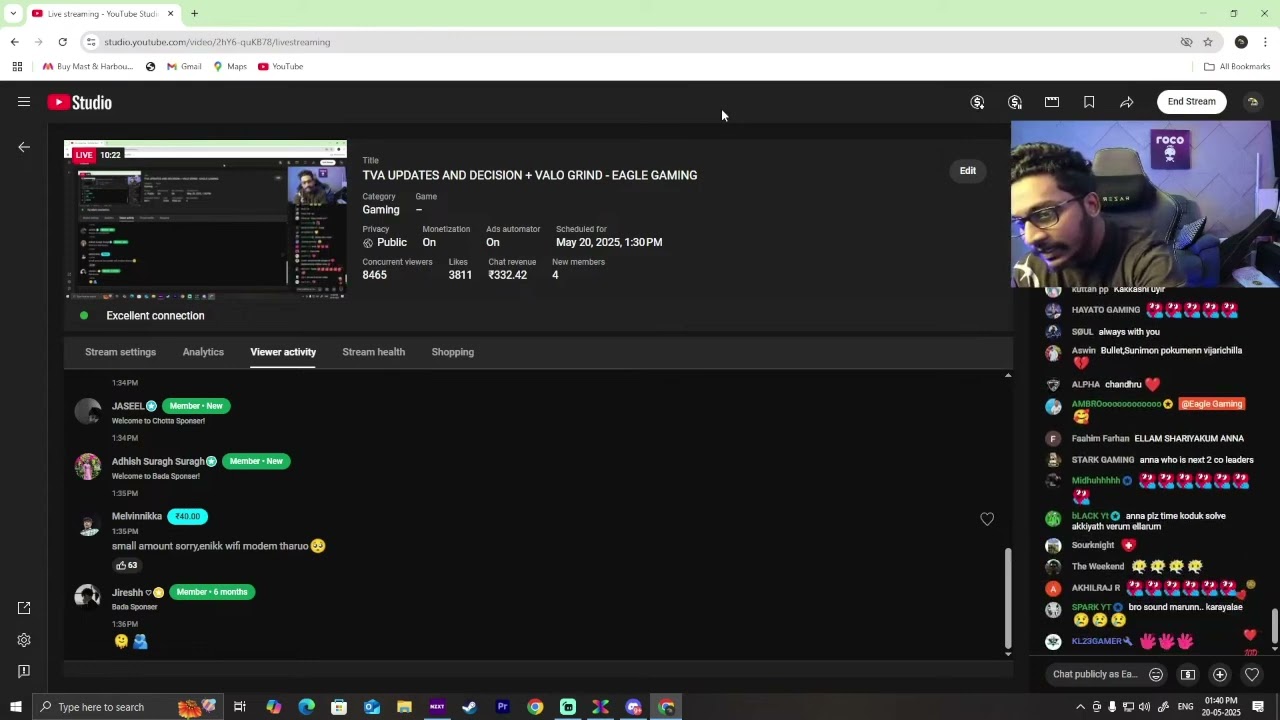Click the viewer activity scrollbar thumb
Image resolution: width=1280 pixels, height=720 pixels.
tap(1008, 597)
